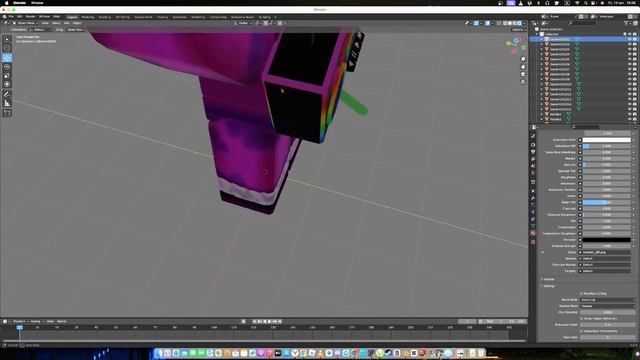Open the viewport Object menu
Screen dimensions: 640x360
click(x=77, y=23)
